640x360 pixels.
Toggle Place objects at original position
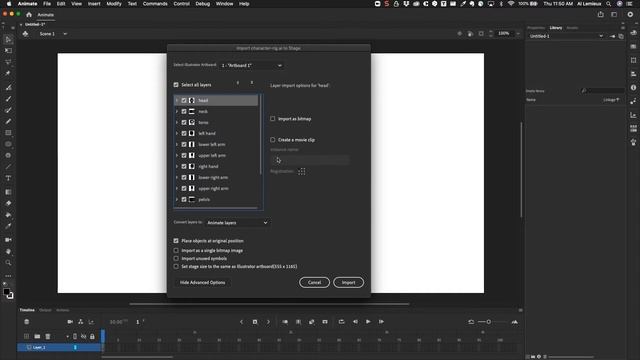pos(176,241)
